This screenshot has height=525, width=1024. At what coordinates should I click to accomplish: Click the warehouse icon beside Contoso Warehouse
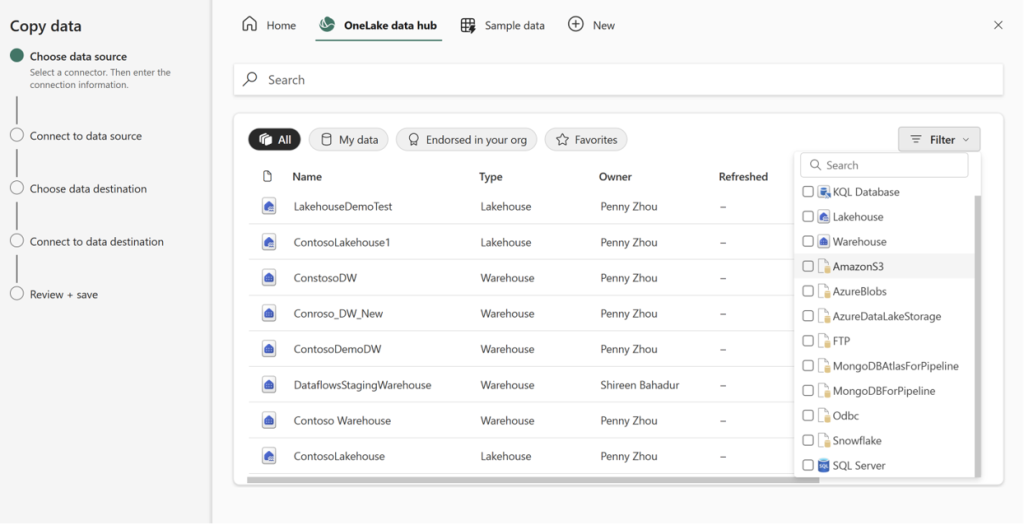(268, 421)
